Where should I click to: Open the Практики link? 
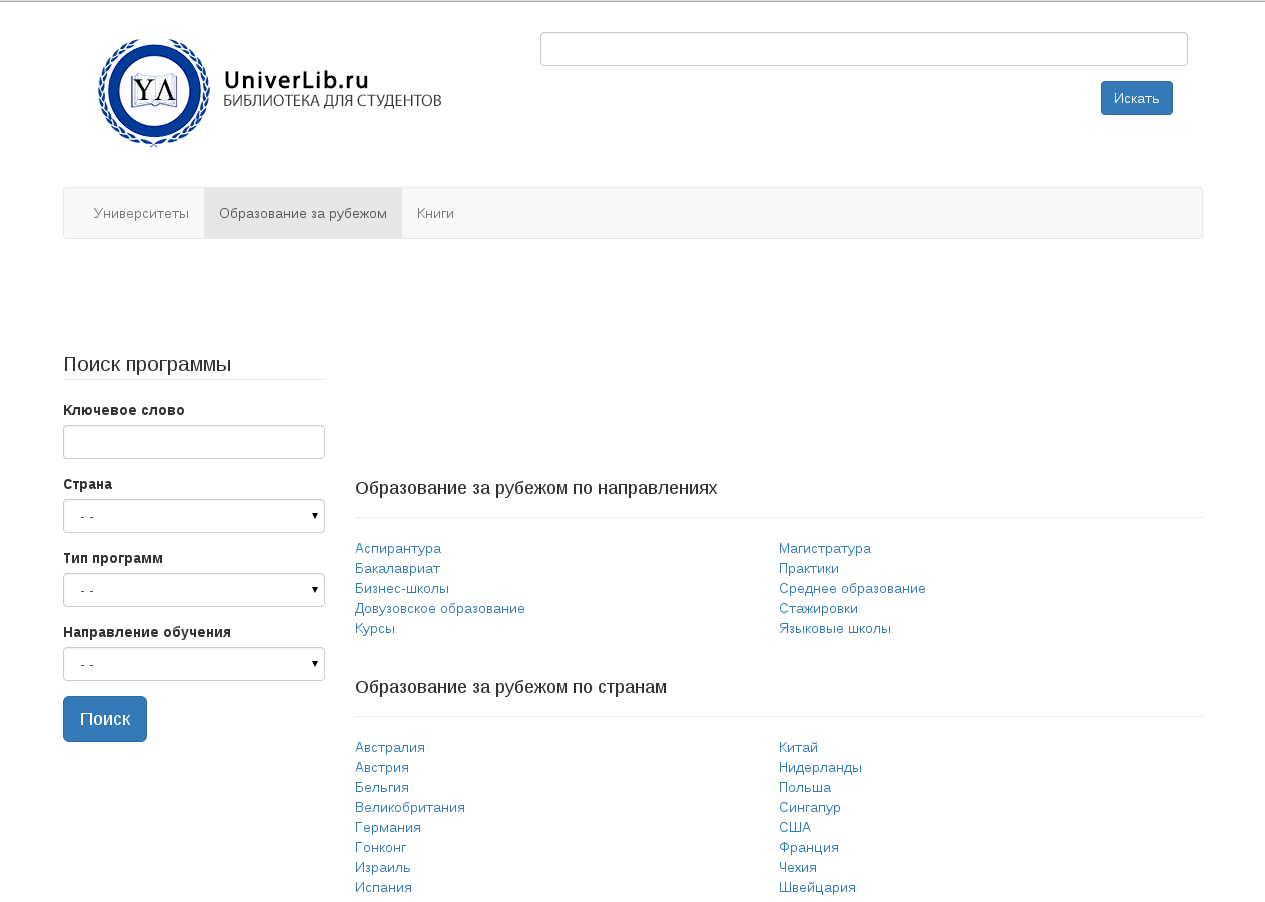point(809,568)
